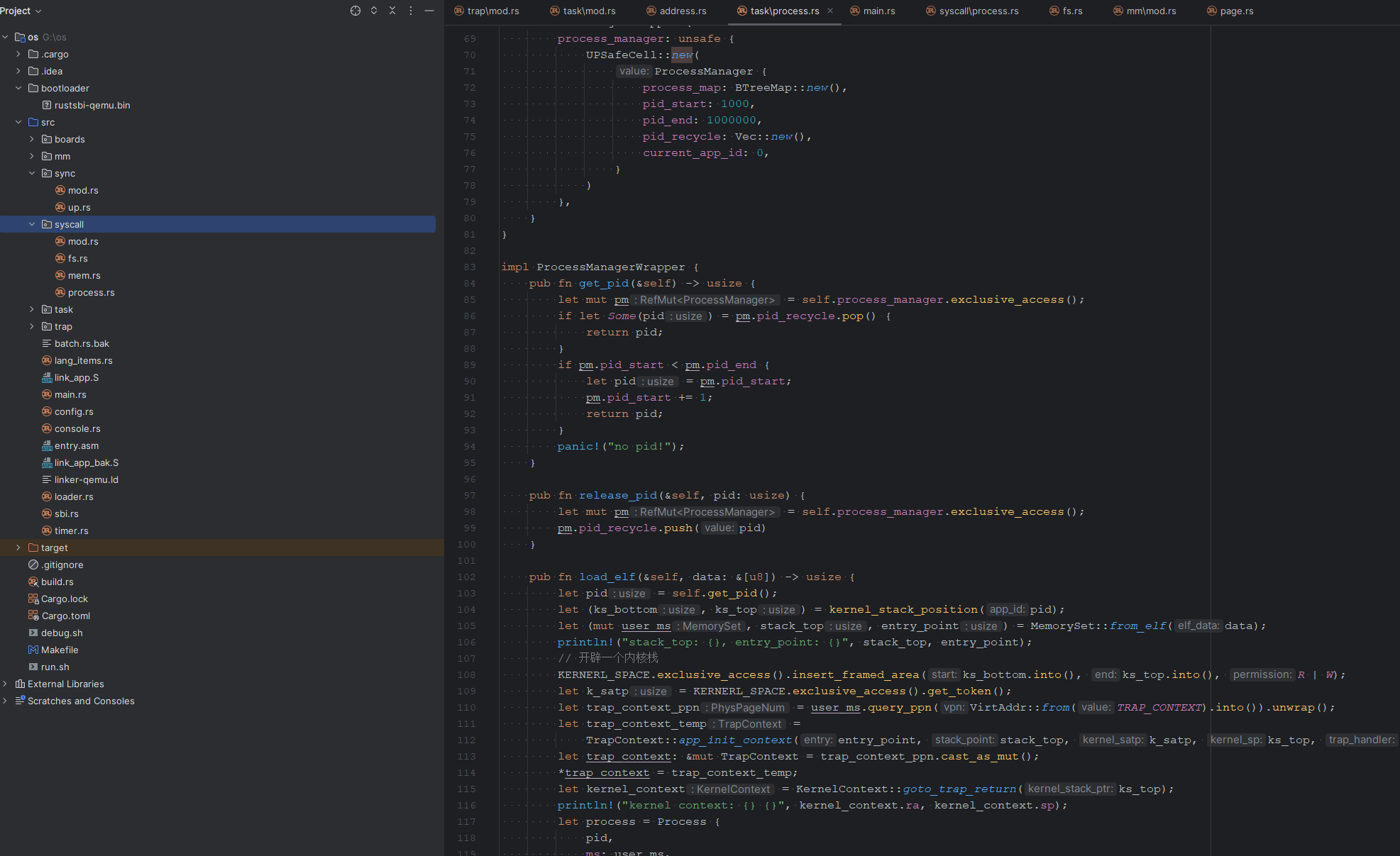This screenshot has height=856, width=1400.
Task: Click the Select Opened File target icon
Action: [x=355, y=11]
